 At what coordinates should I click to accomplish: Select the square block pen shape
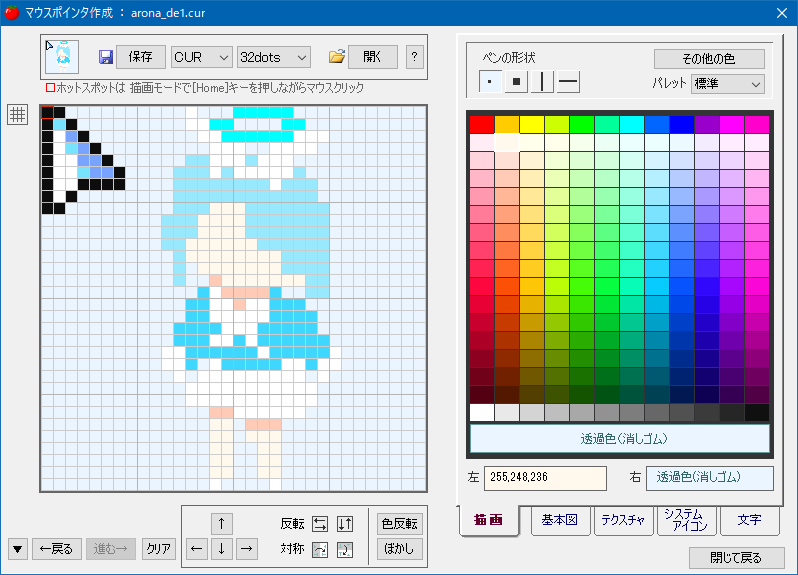(x=516, y=81)
